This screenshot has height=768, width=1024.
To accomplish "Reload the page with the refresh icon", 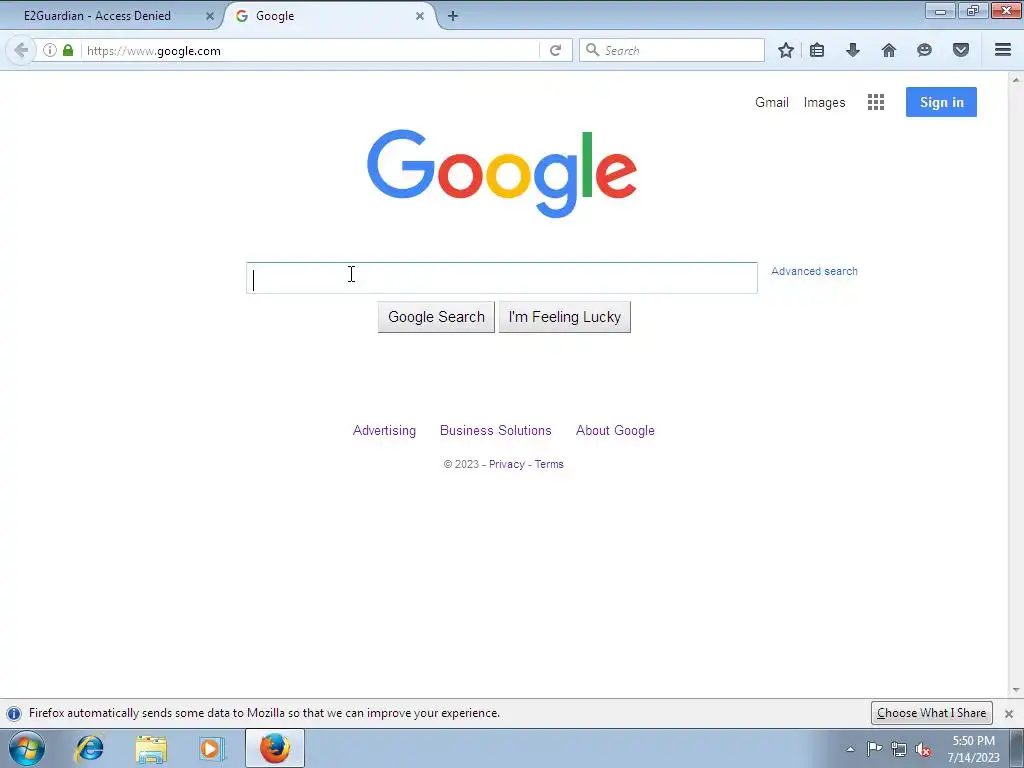I will coord(556,50).
